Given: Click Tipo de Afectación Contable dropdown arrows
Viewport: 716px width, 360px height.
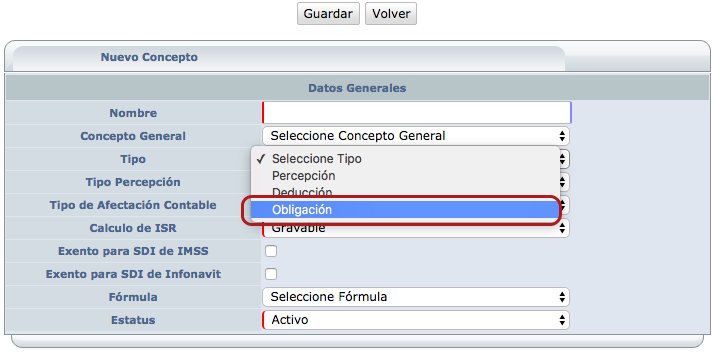Looking at the screenshot, I should tap(563, 205).
